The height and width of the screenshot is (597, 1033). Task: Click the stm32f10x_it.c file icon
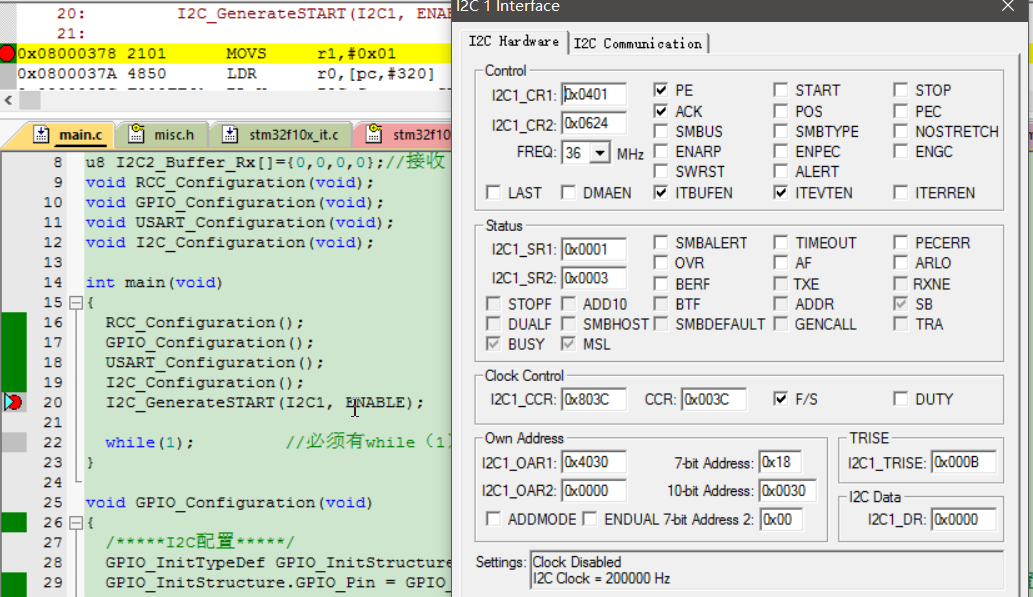point(230,134)
